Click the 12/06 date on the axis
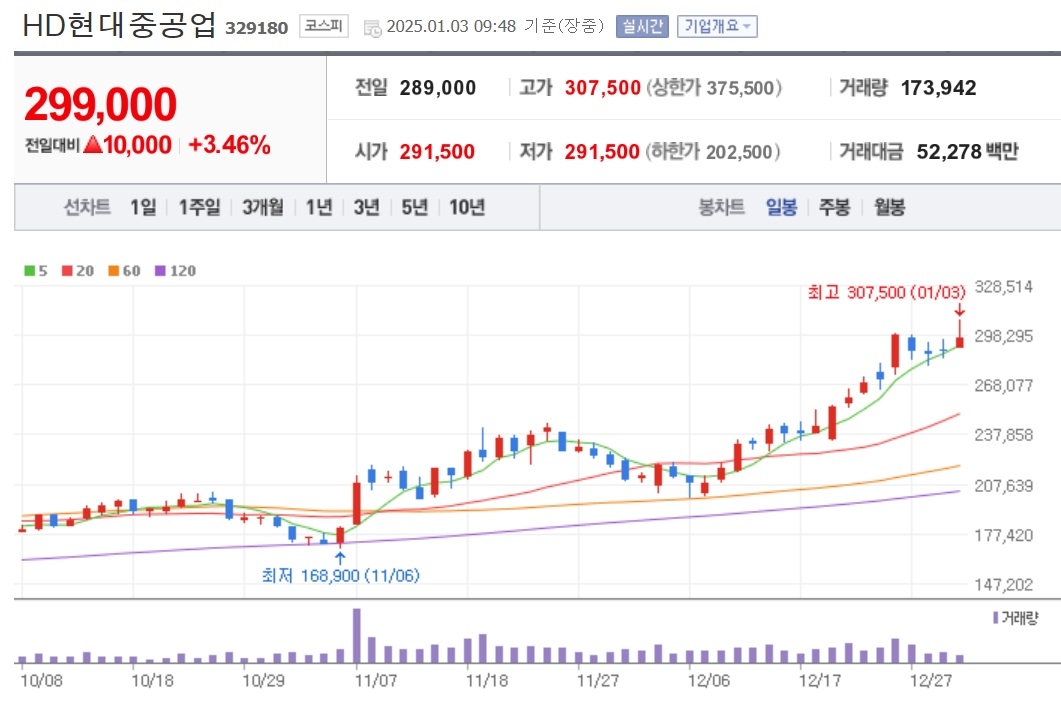The image size is (1061, 704). [x=708, y=680]
